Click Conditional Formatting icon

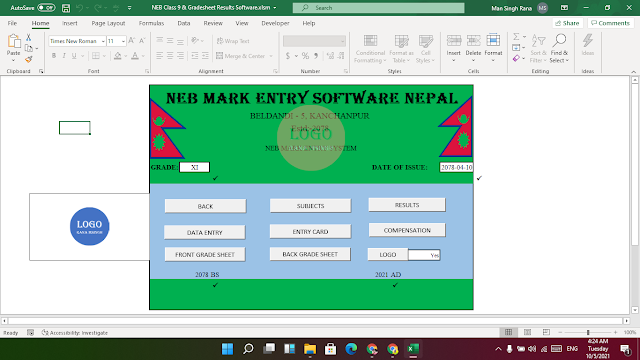pos(370,41)
